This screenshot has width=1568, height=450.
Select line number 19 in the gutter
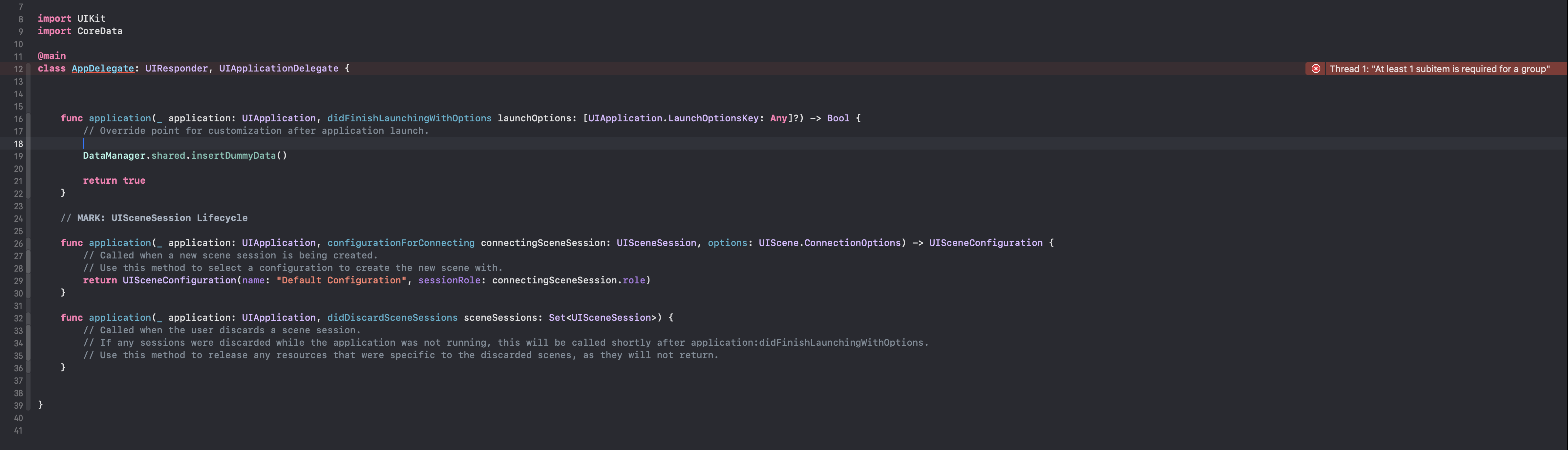pyautogui.click(x=18, y=156)
